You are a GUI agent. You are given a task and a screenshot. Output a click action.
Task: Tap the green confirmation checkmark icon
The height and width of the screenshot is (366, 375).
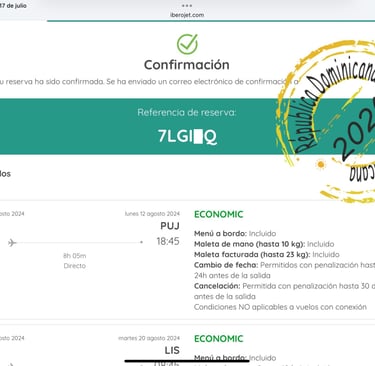[187, 44]
